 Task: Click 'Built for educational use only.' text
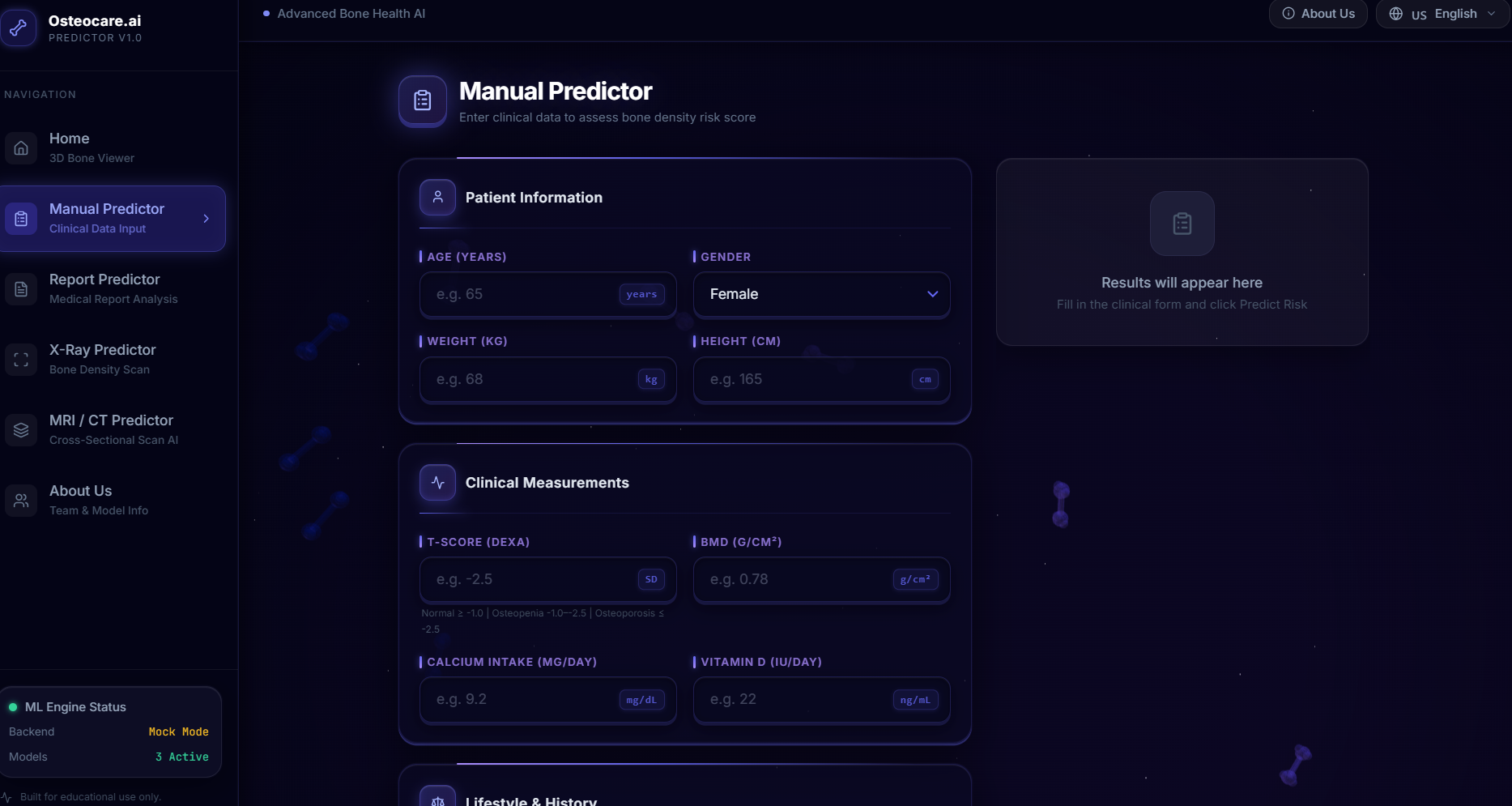click(x=91, y=797)
